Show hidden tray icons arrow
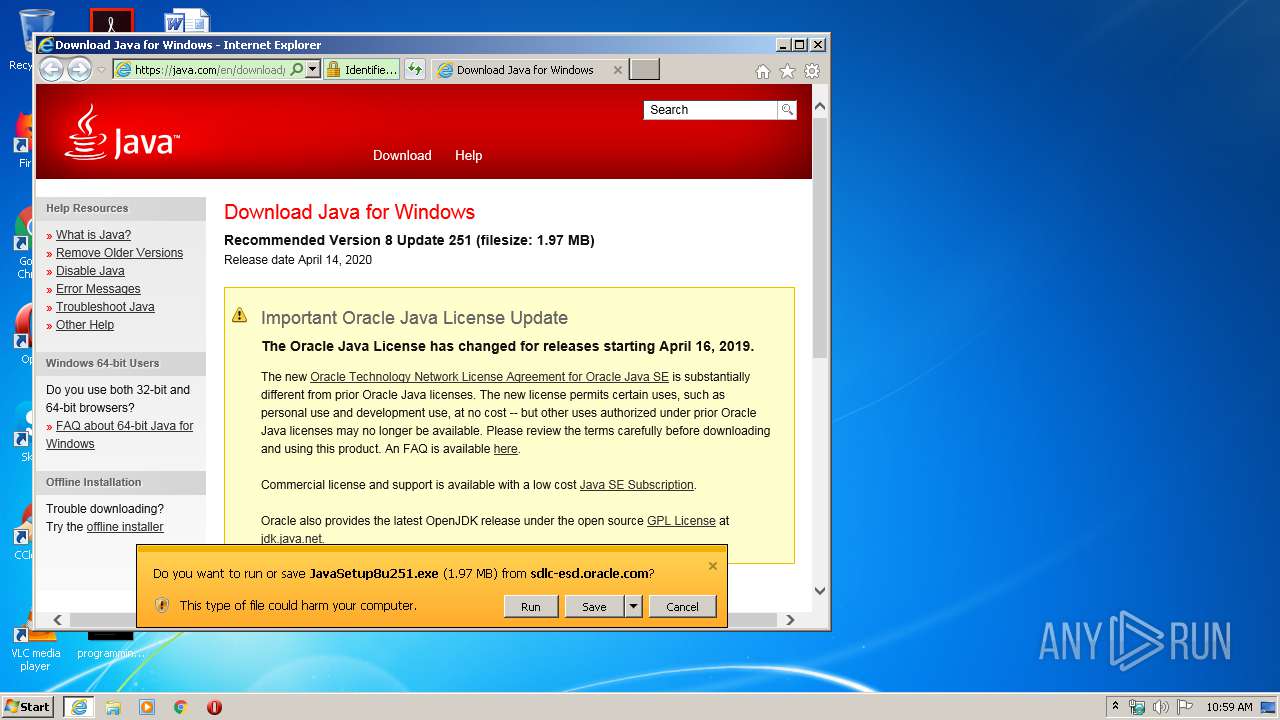 [x=1115, y=707]
